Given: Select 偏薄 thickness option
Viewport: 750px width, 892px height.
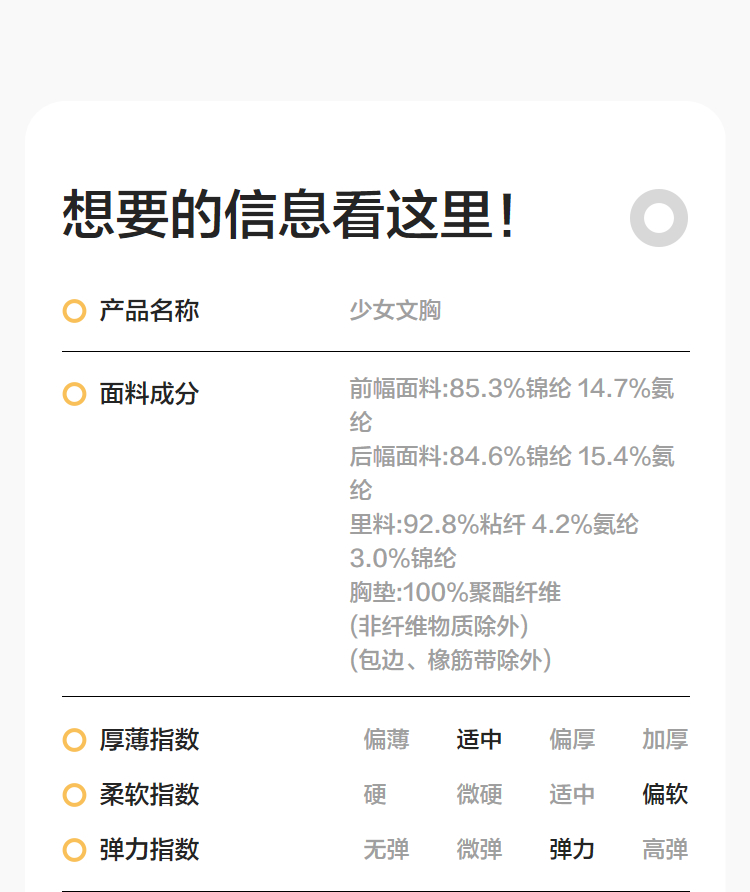Looking at the screenshot, I should 386,740.
